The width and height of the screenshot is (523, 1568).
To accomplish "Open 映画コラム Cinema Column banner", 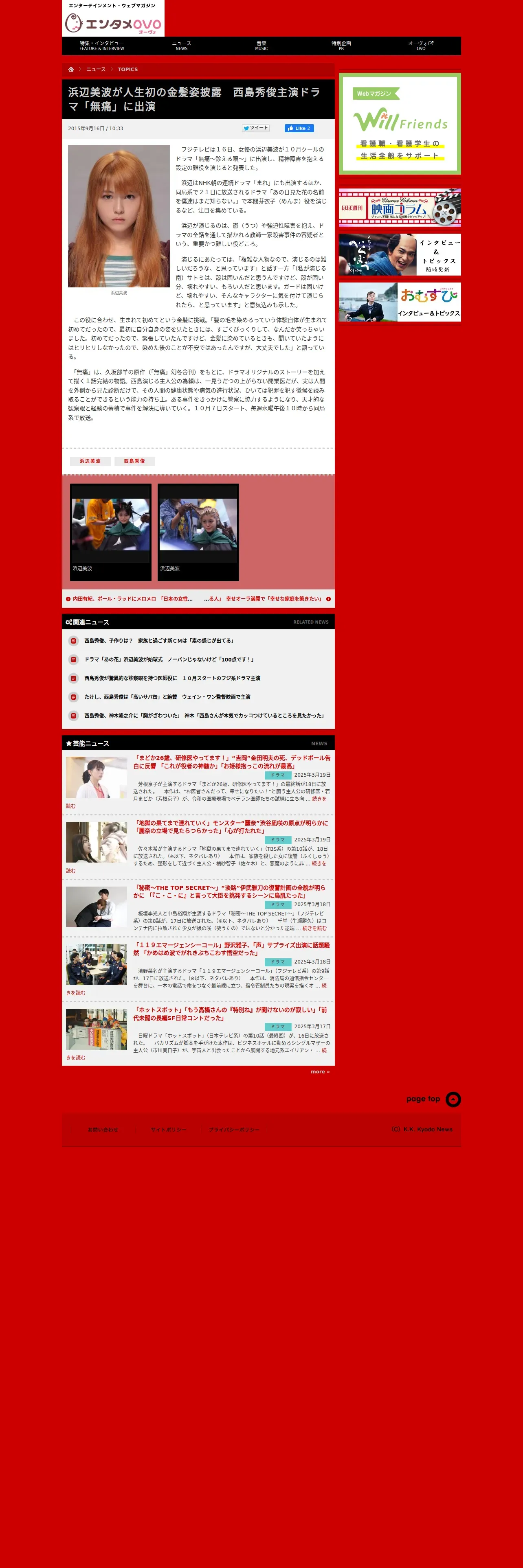I will 400,208.
